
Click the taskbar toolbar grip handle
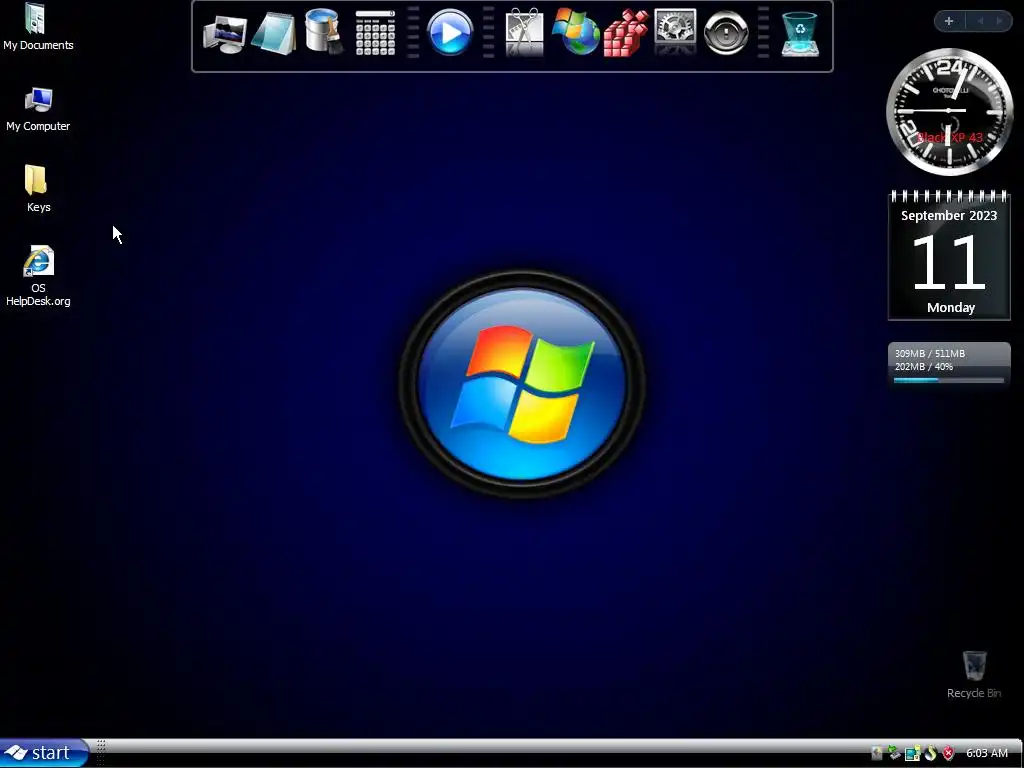pos(101,754)
